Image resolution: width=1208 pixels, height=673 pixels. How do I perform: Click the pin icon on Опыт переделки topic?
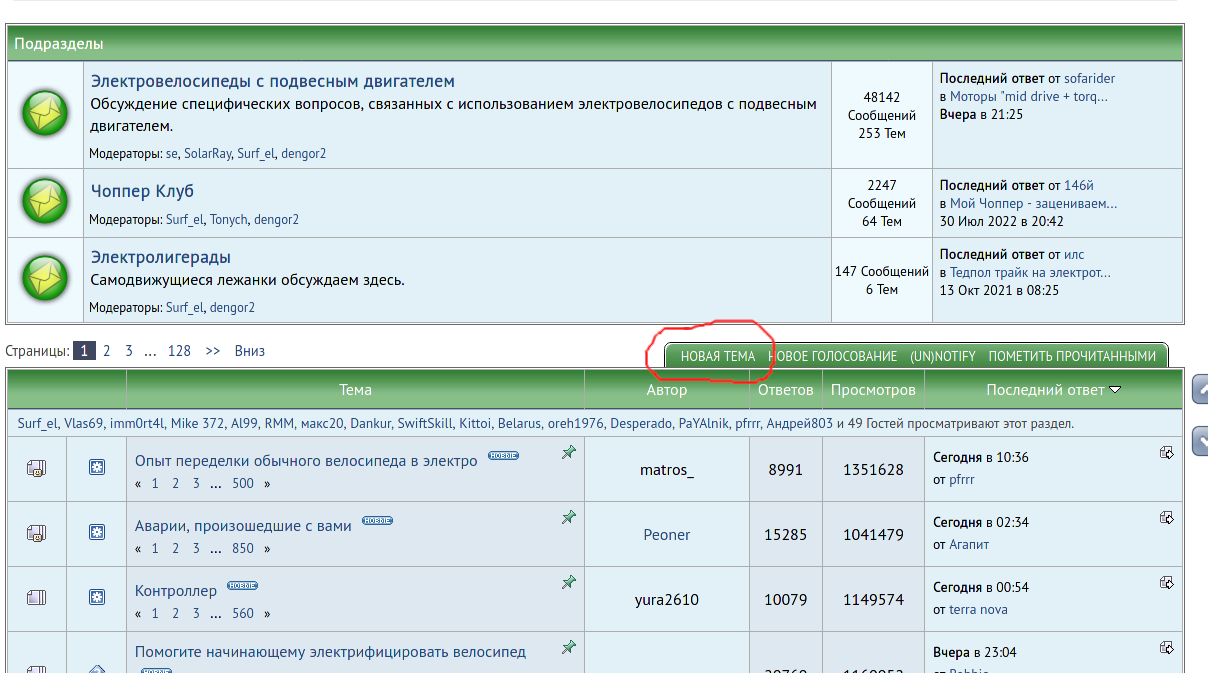point(568,453)
